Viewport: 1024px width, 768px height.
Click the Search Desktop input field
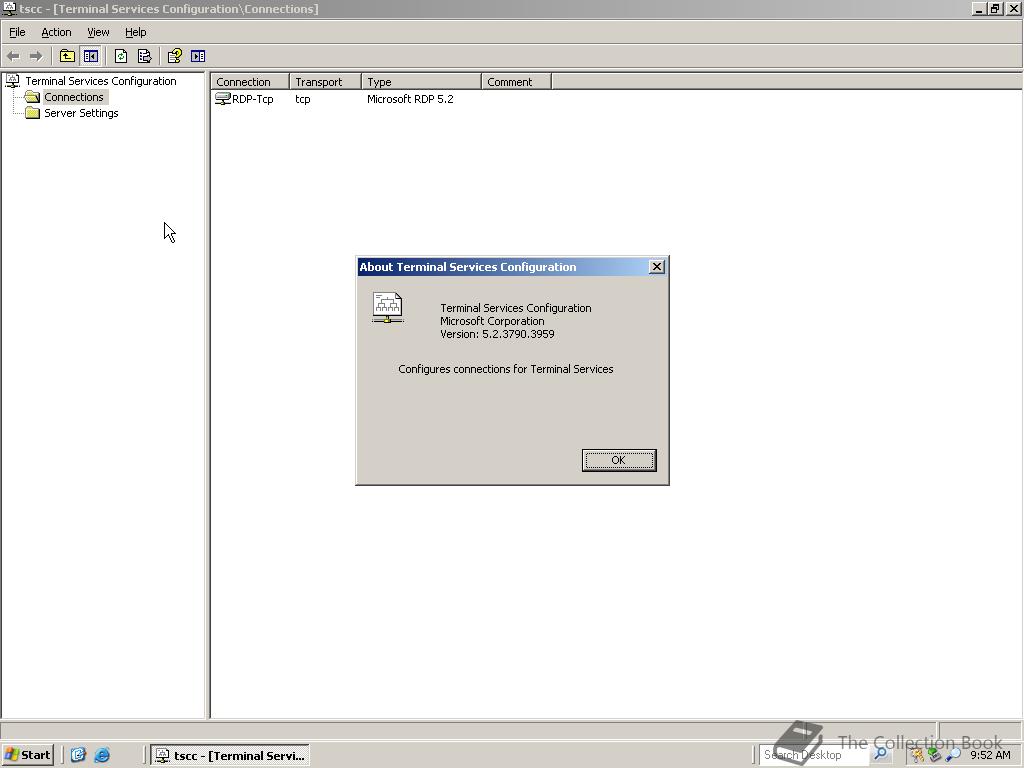click(814, 755)
